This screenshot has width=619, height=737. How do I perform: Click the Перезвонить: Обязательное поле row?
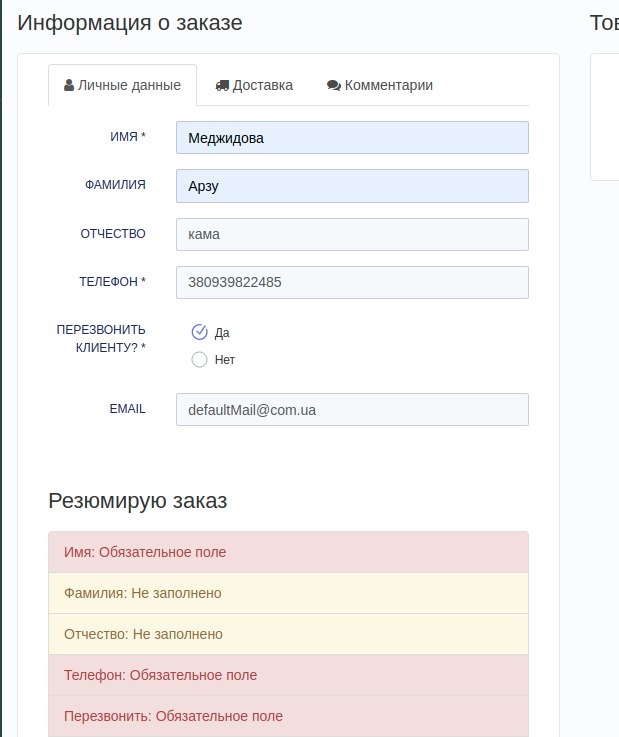pos(289,716)
